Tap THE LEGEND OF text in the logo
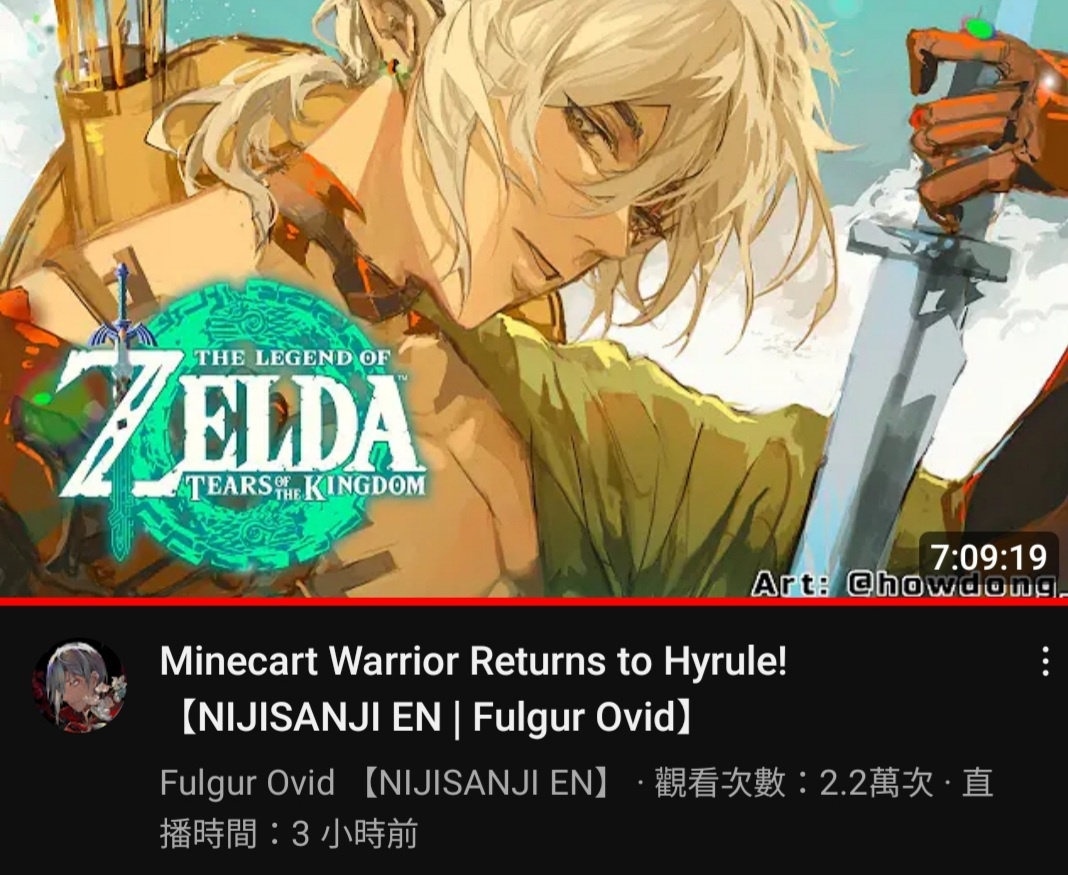Viewport: 1068px width, 875px height. coord(293,359)
